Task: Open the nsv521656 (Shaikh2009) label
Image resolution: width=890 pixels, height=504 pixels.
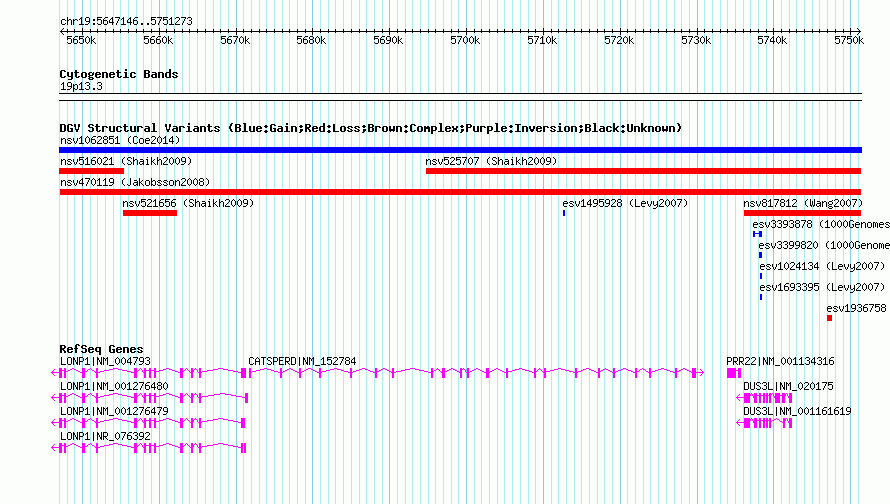Action: 188,203
